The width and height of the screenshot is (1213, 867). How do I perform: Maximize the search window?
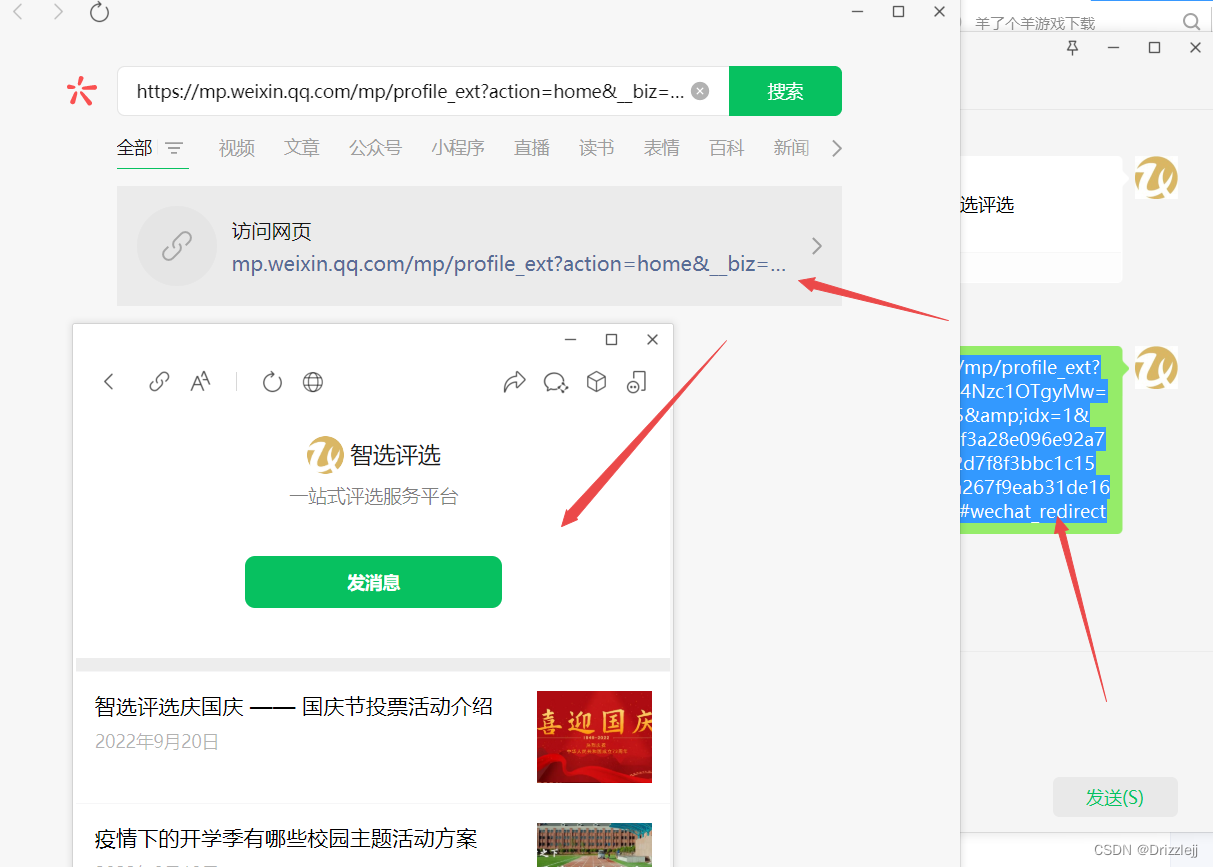coord(898,12)
